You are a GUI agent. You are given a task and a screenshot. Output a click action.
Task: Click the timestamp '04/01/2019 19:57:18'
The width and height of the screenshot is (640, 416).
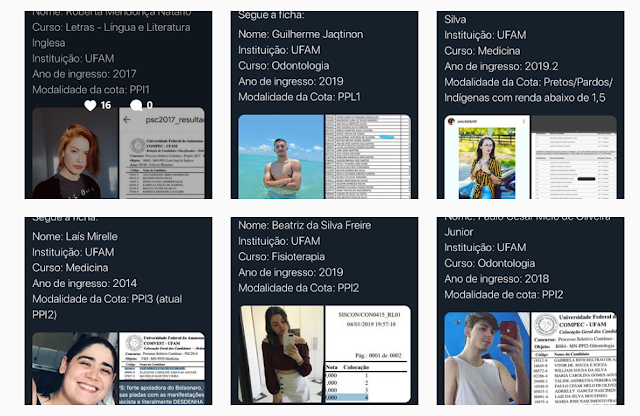(371, 324)
